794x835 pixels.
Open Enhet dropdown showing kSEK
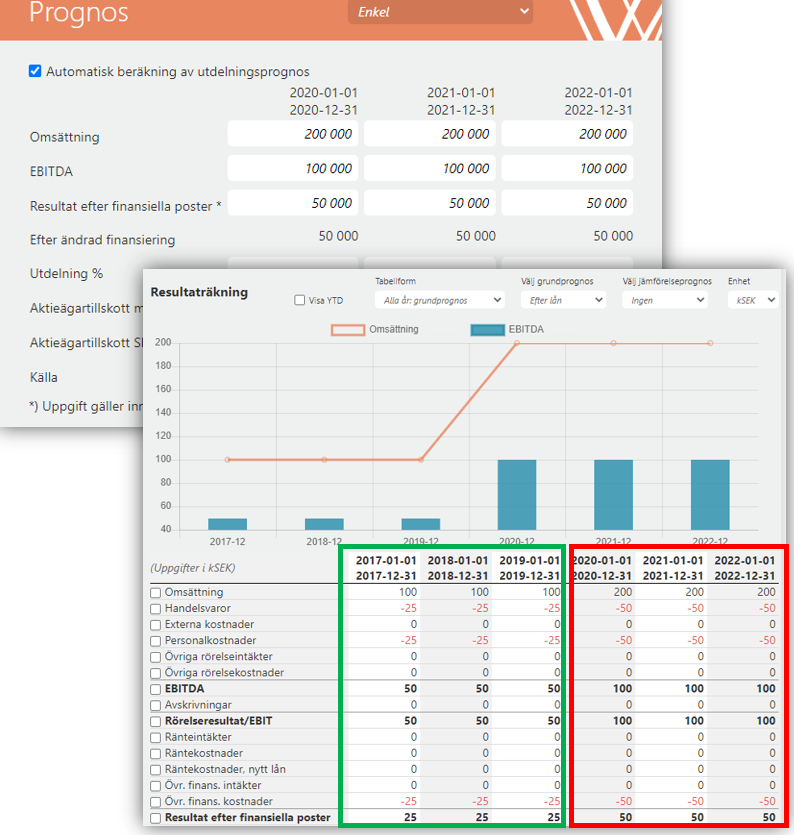click(753, 300)
